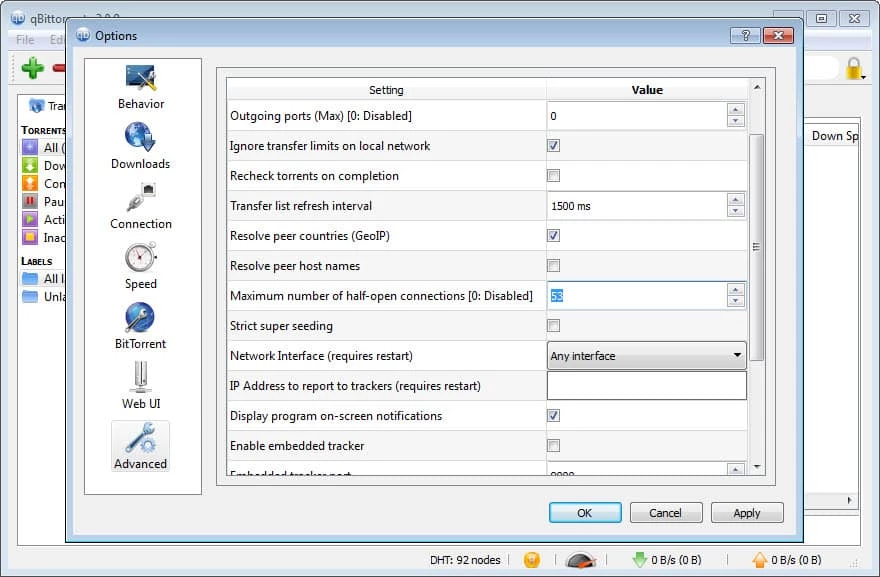The width and height of the screenshot is (880, 577).
Task: Decrease maximum half-open connections value
Action: (736, 301)
